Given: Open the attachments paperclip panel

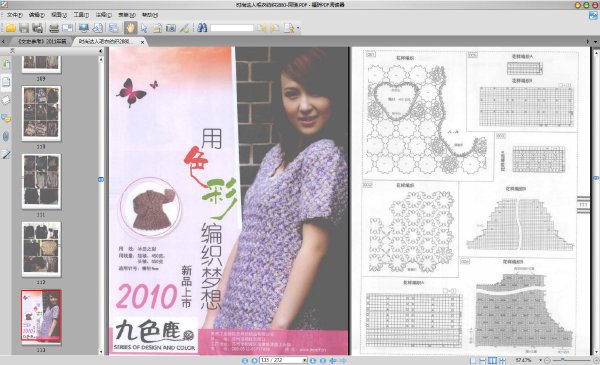Looking at the screenshot, I should click(x=6, y=136).
